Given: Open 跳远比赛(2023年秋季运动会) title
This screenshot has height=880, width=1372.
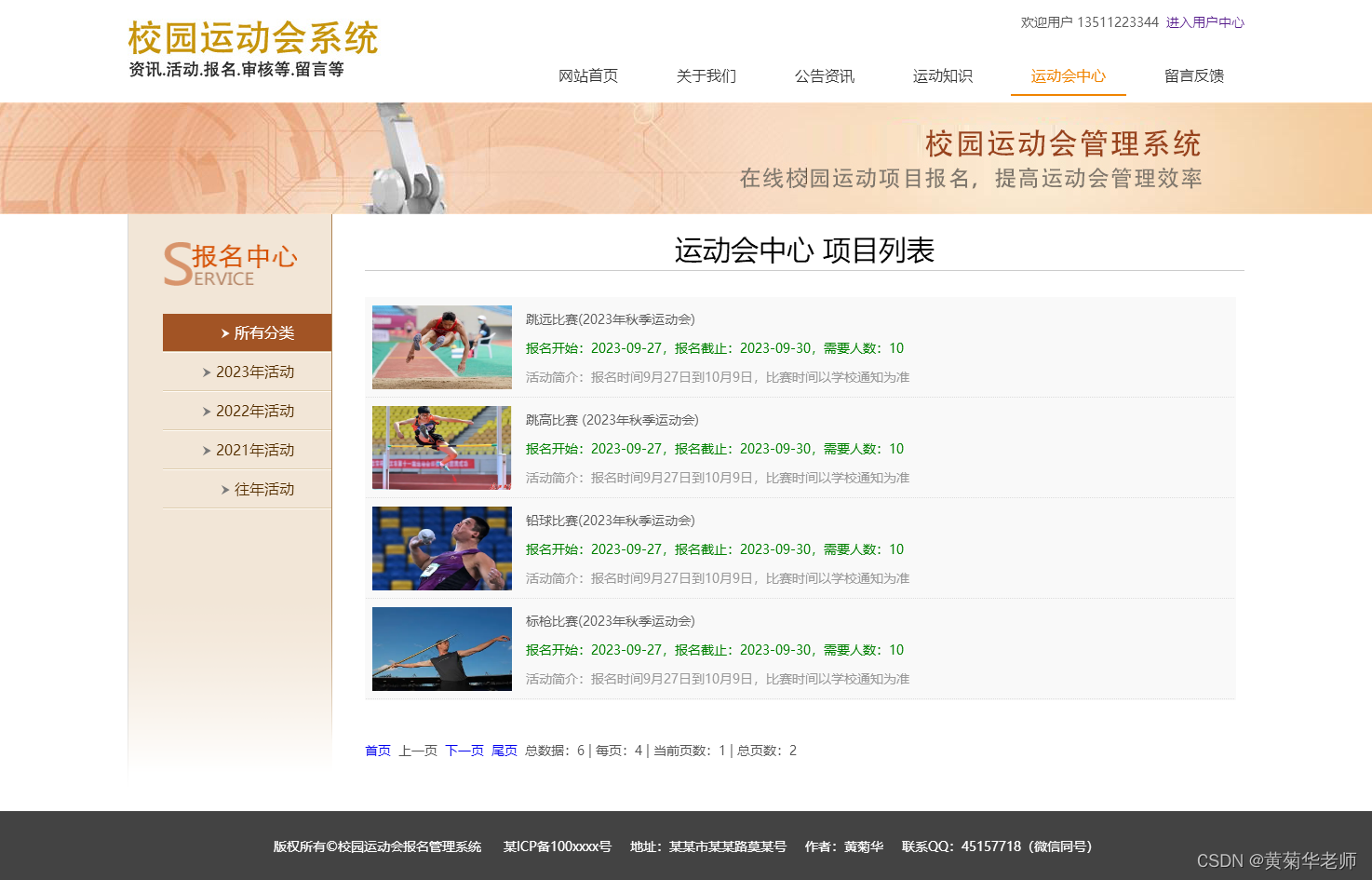Looking at the screenshot, I should 611,319.
